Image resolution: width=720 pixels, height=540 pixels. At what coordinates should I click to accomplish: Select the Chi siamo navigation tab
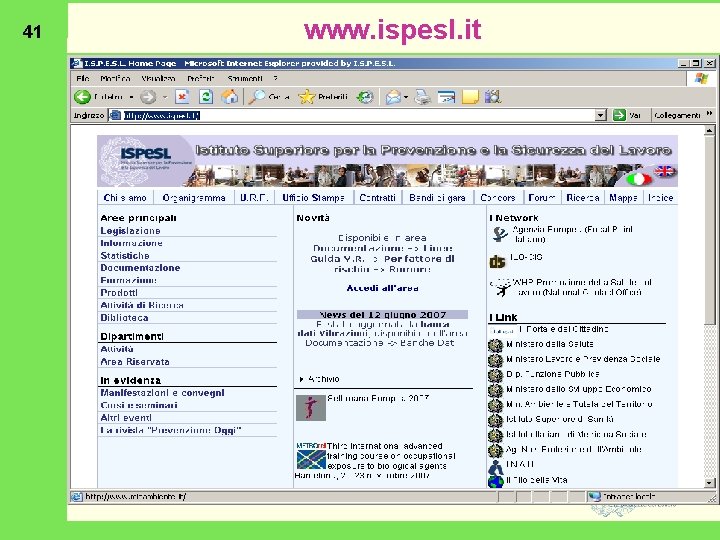(x=125, y=198)
